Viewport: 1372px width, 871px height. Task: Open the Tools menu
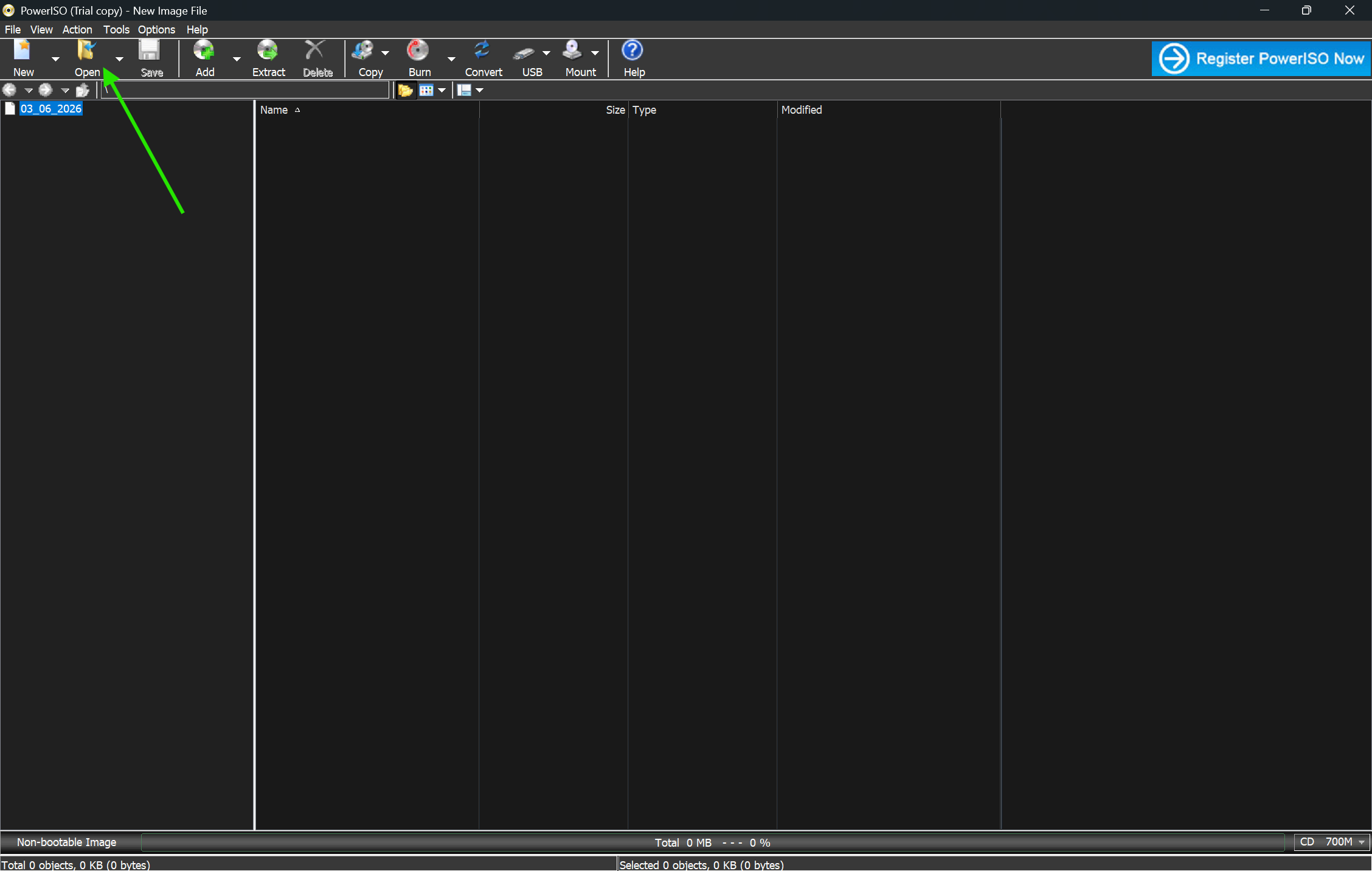pyautogui.click(x=116, y=30)
